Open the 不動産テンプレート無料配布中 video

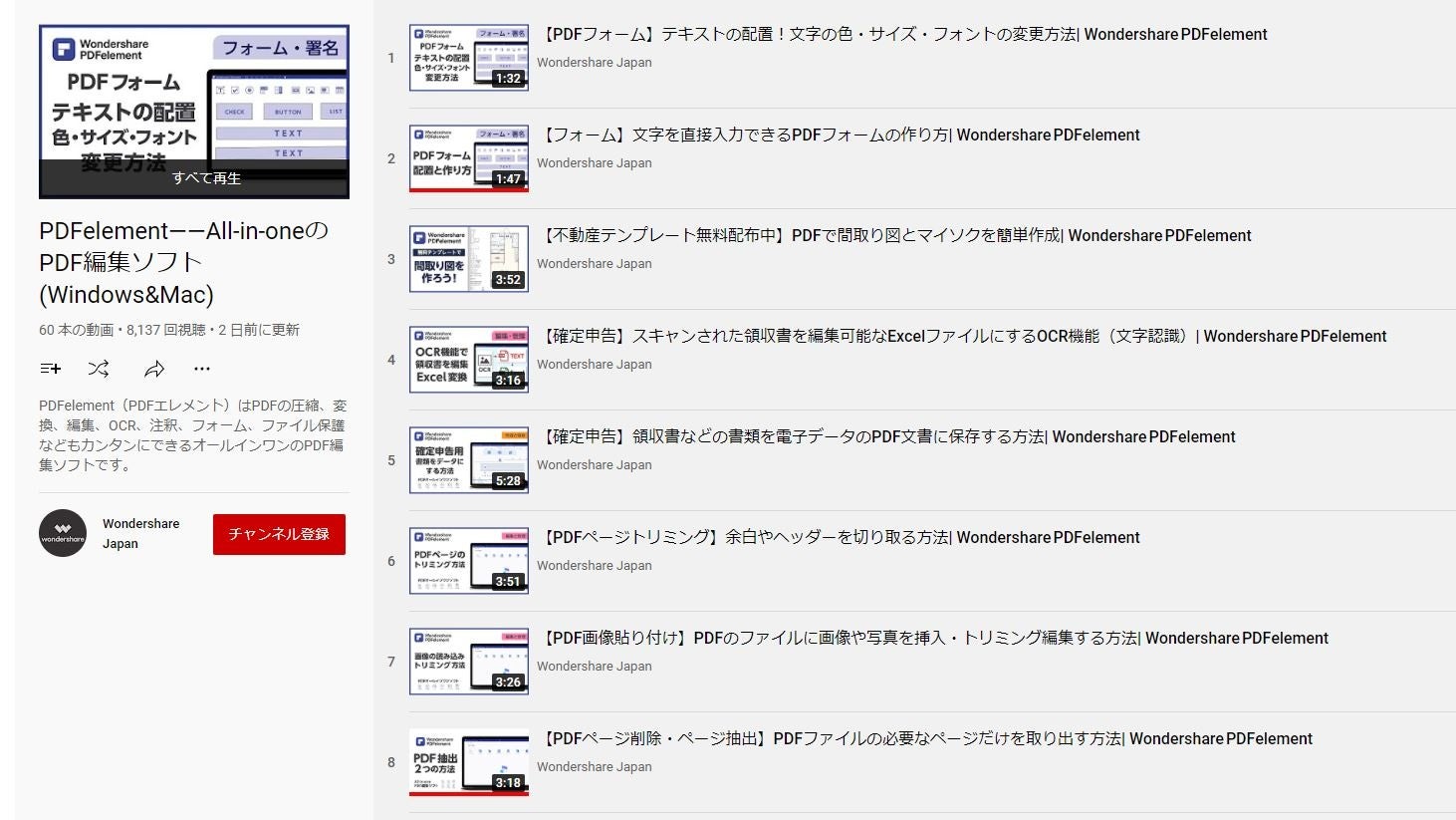896,235
